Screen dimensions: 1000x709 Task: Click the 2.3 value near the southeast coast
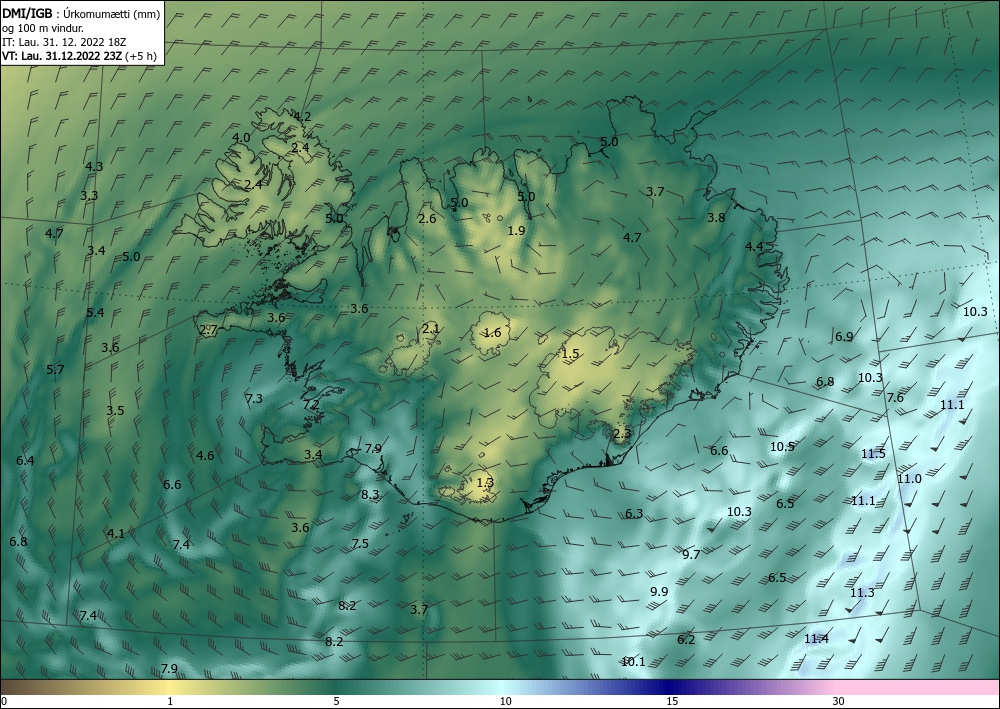pos(622,434)
